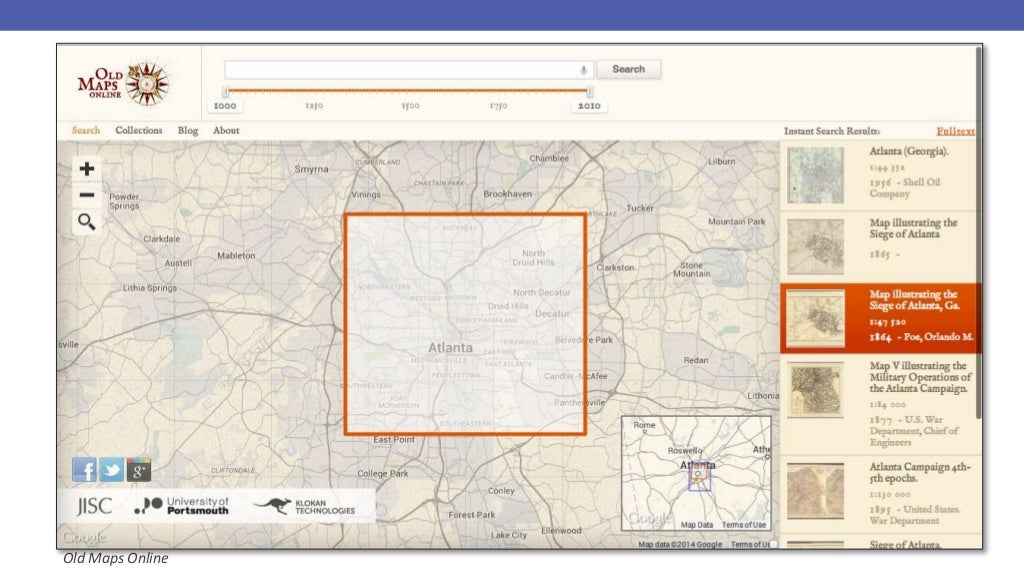
Task: Click the overview mini map of Atlanta
Action: coord(696,473)
